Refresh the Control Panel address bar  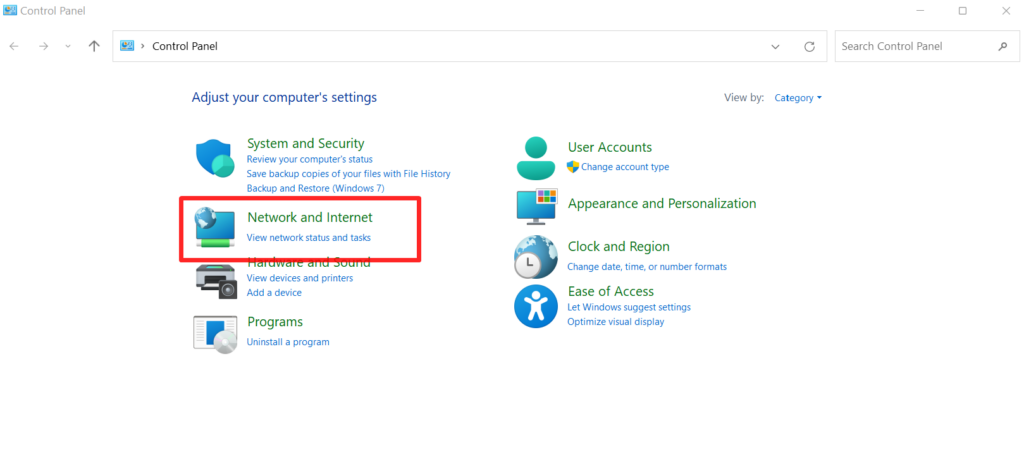[809, 46]
